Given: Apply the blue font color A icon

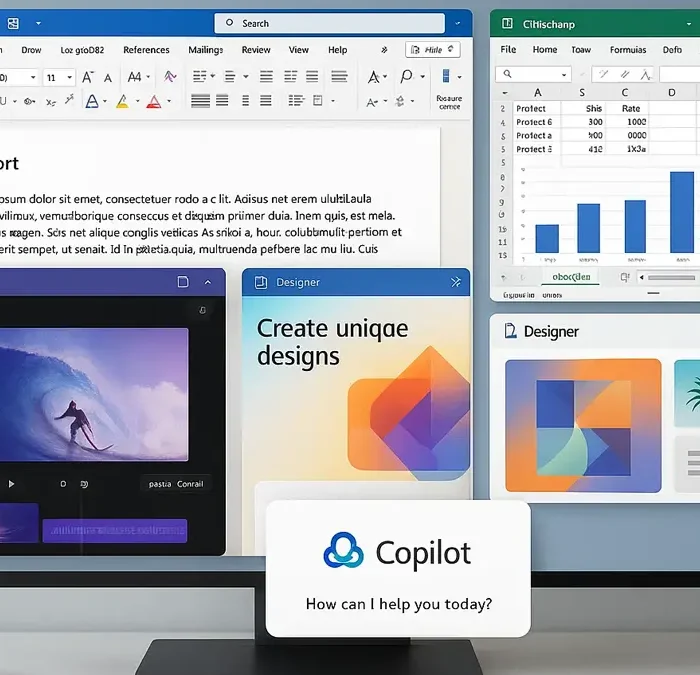Looking at the screenshot, I should (92, 101).
